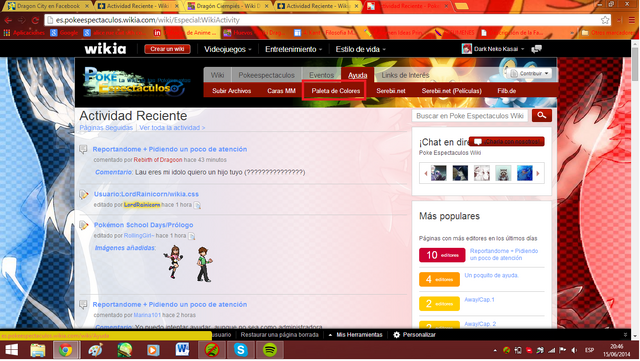Click Caras MM submenu item
640x361 pixels.
(x=281, y=91)
